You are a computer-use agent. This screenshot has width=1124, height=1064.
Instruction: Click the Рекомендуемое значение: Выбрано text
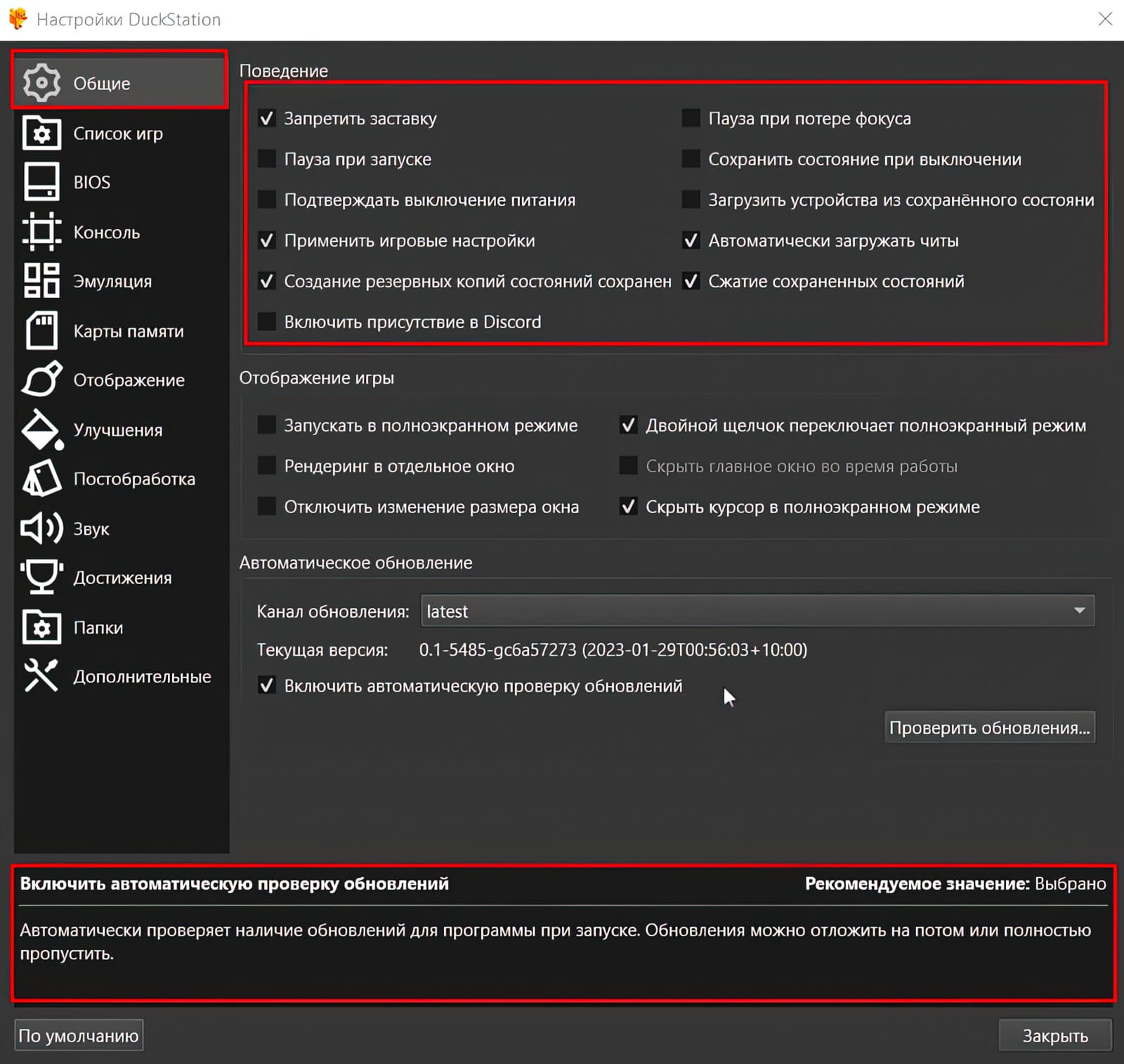pyautogui.click(x=955, y=883)
